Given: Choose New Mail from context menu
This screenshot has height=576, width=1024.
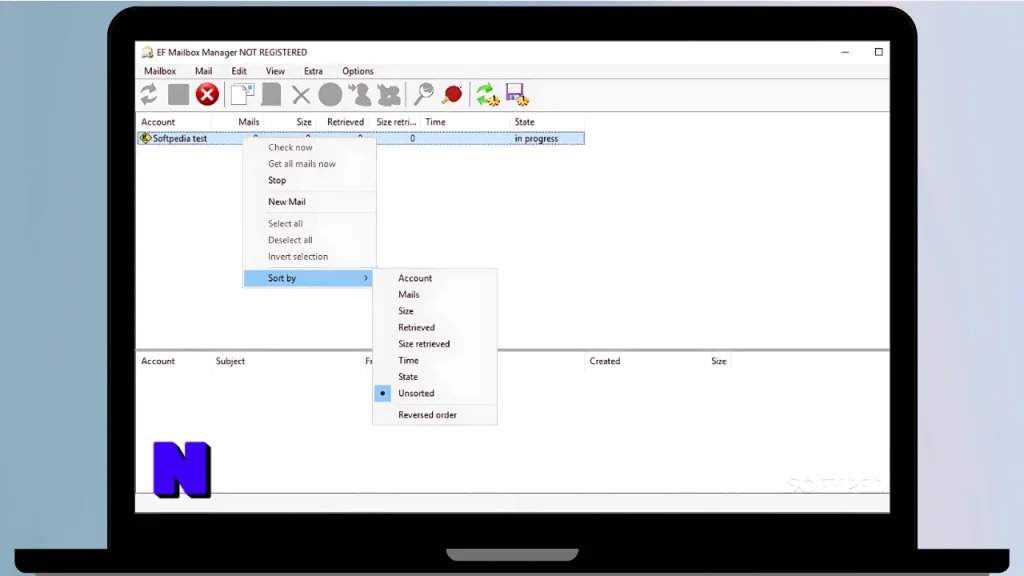Looking at the screenshot, I should (x=310, y=202).
